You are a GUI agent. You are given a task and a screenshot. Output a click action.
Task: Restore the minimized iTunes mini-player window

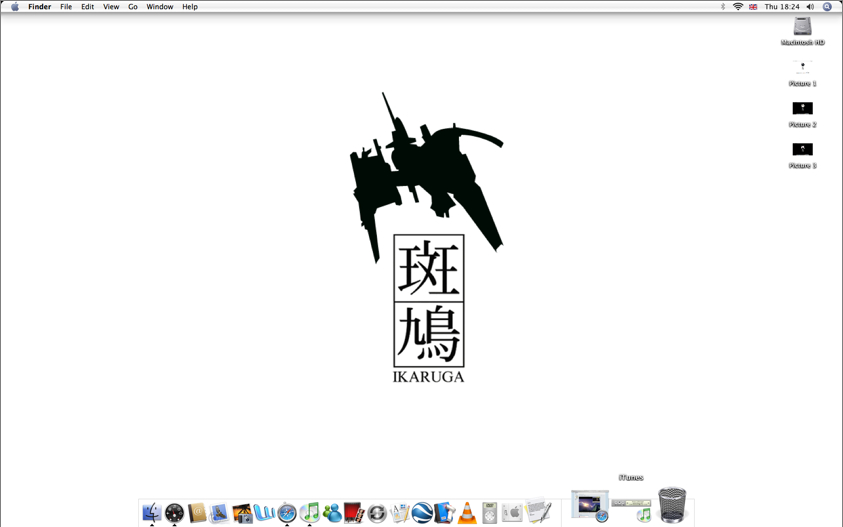click(632, 509)
